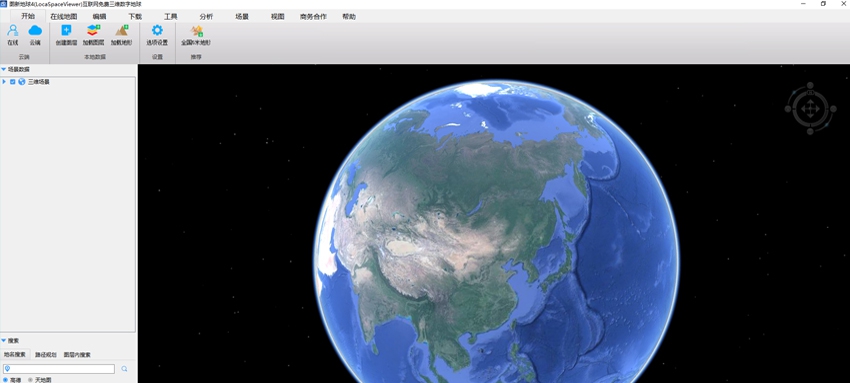The width and height of the screenshot is (850, 383).
Task: Select the 天地图 radio button
Action: 30,380
